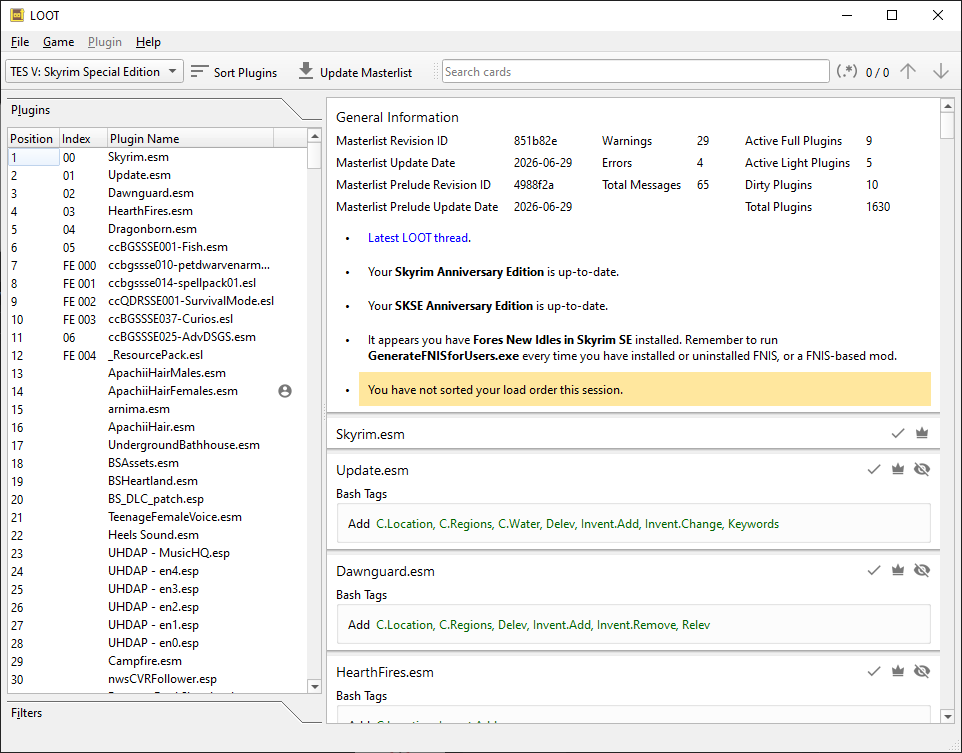Open the game selection dropdown
This screenshot has width=962, height=753.
click(x=94, y=72)
